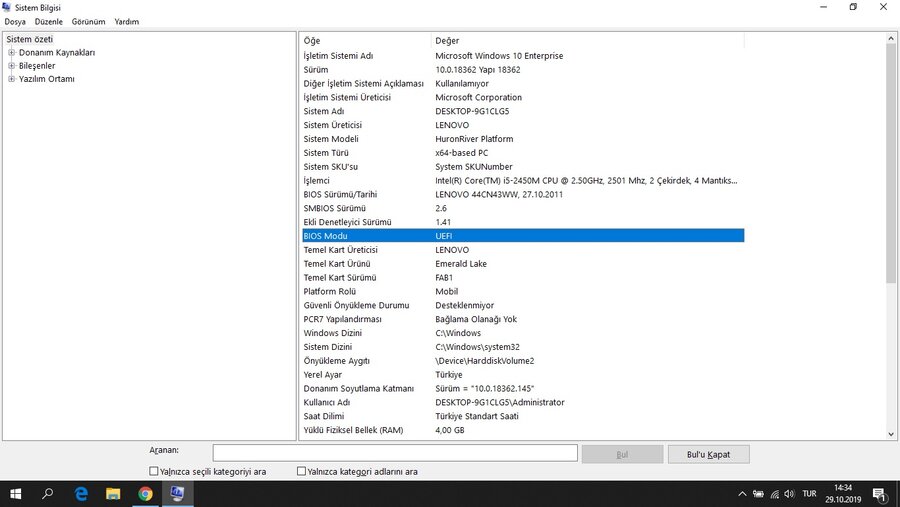Click into the Aranan search field

[395, 453]
